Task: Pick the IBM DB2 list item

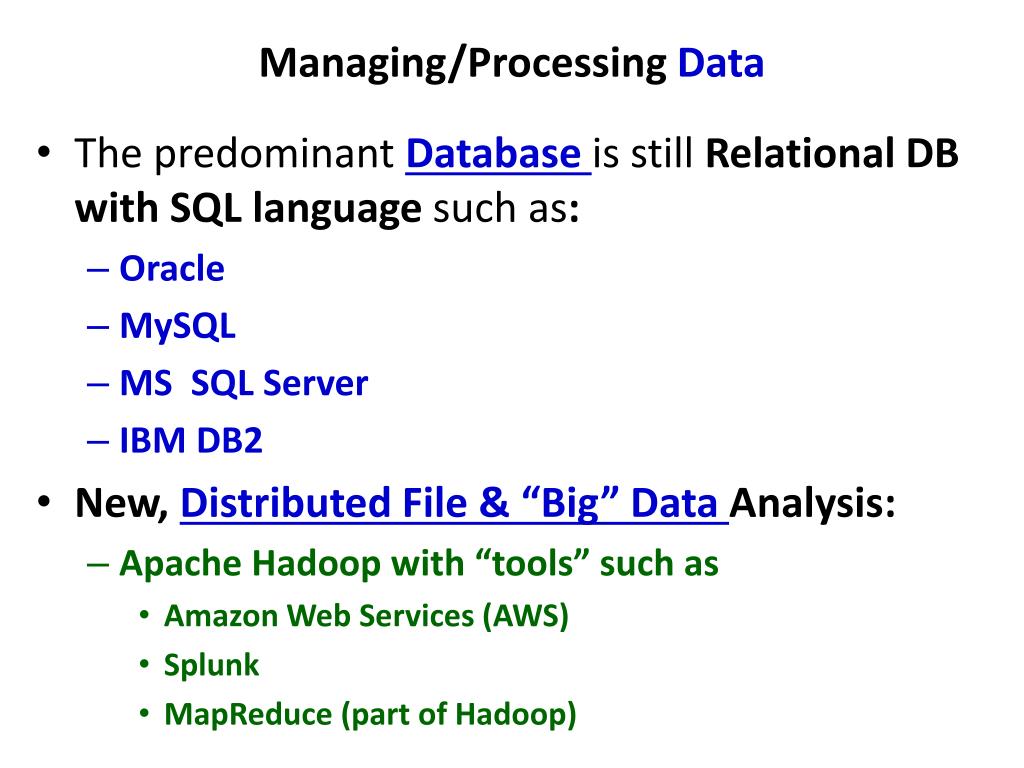Action: [x=191, y=440]
